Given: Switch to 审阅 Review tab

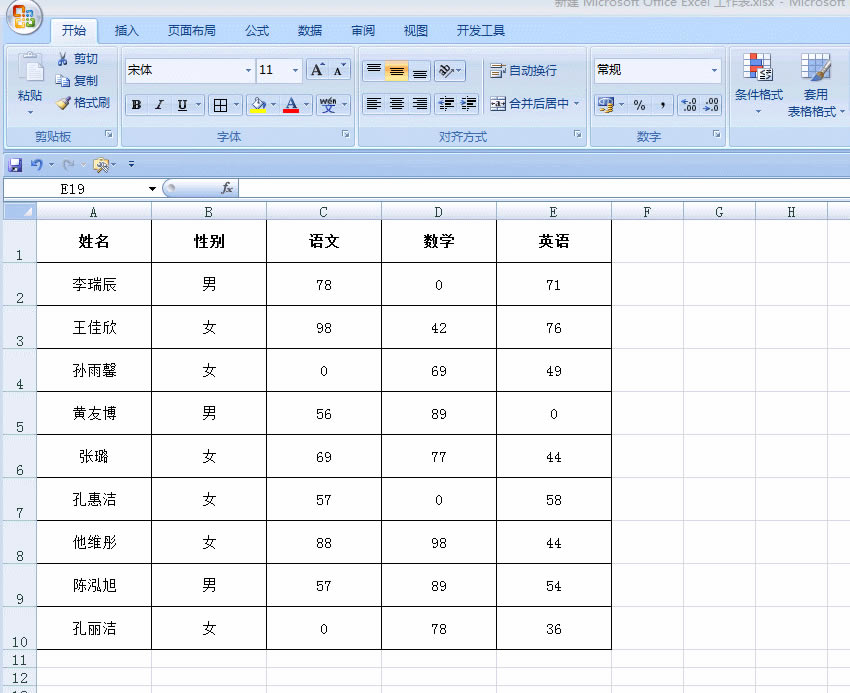Looking at the screenshot, I should (x=363, y=30).
